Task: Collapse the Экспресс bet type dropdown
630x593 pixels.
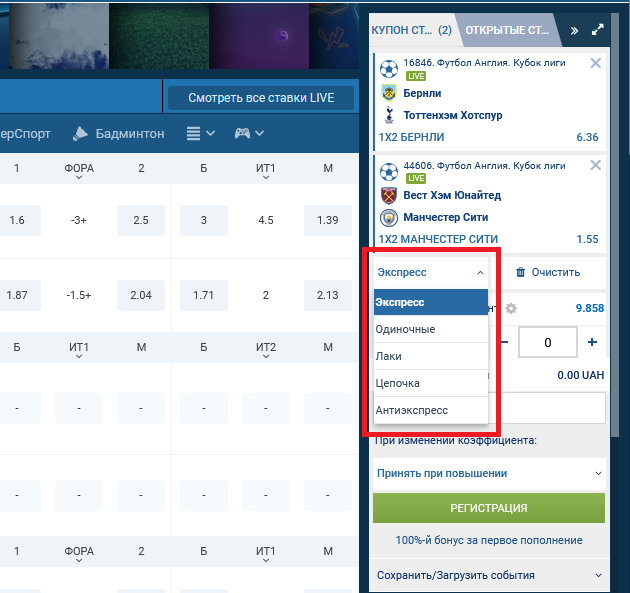Action: tap(430, 272)
